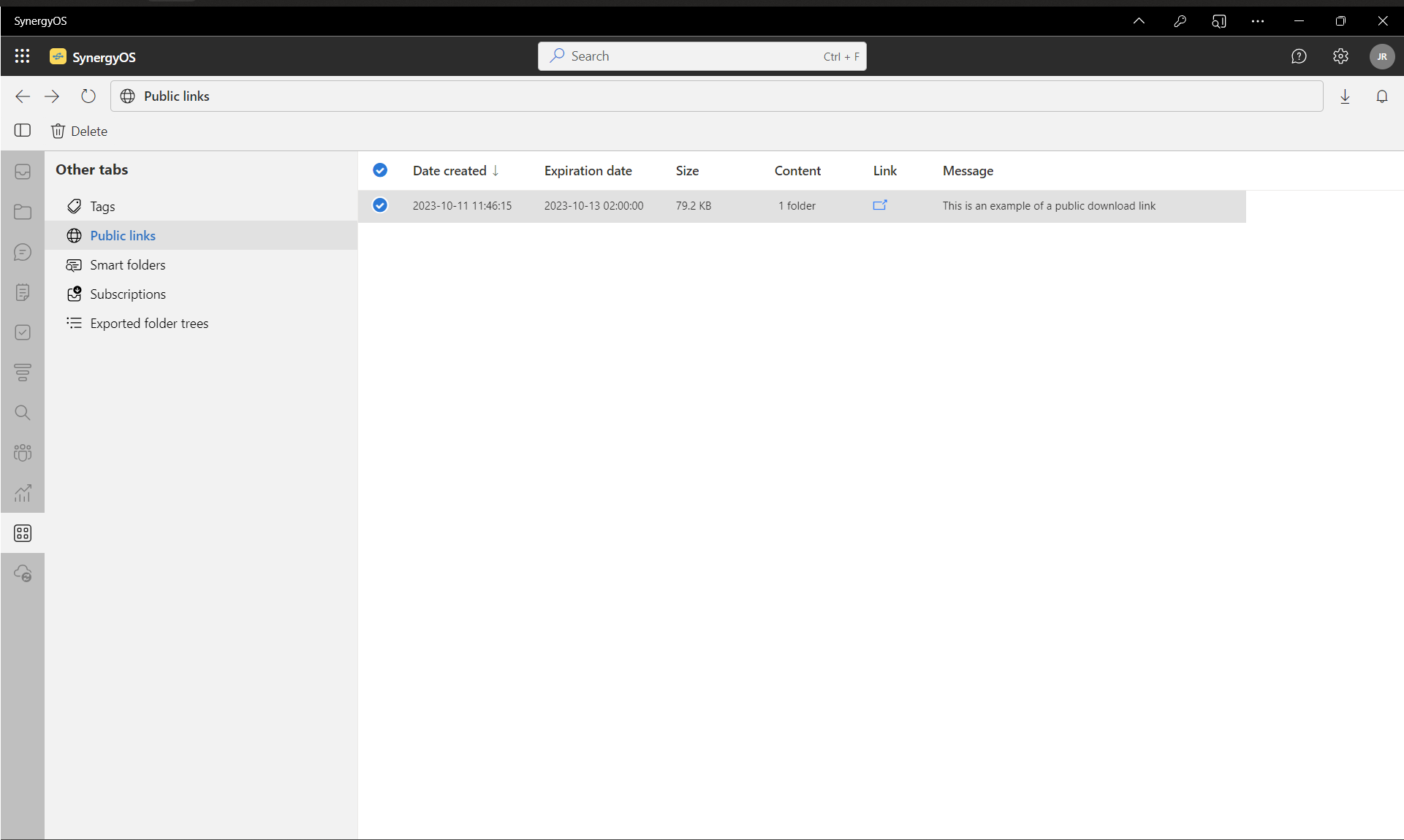Open the Chat sidebar icon
The height and width of the screenshot is (840, 1404).
[x=23, y=252]
